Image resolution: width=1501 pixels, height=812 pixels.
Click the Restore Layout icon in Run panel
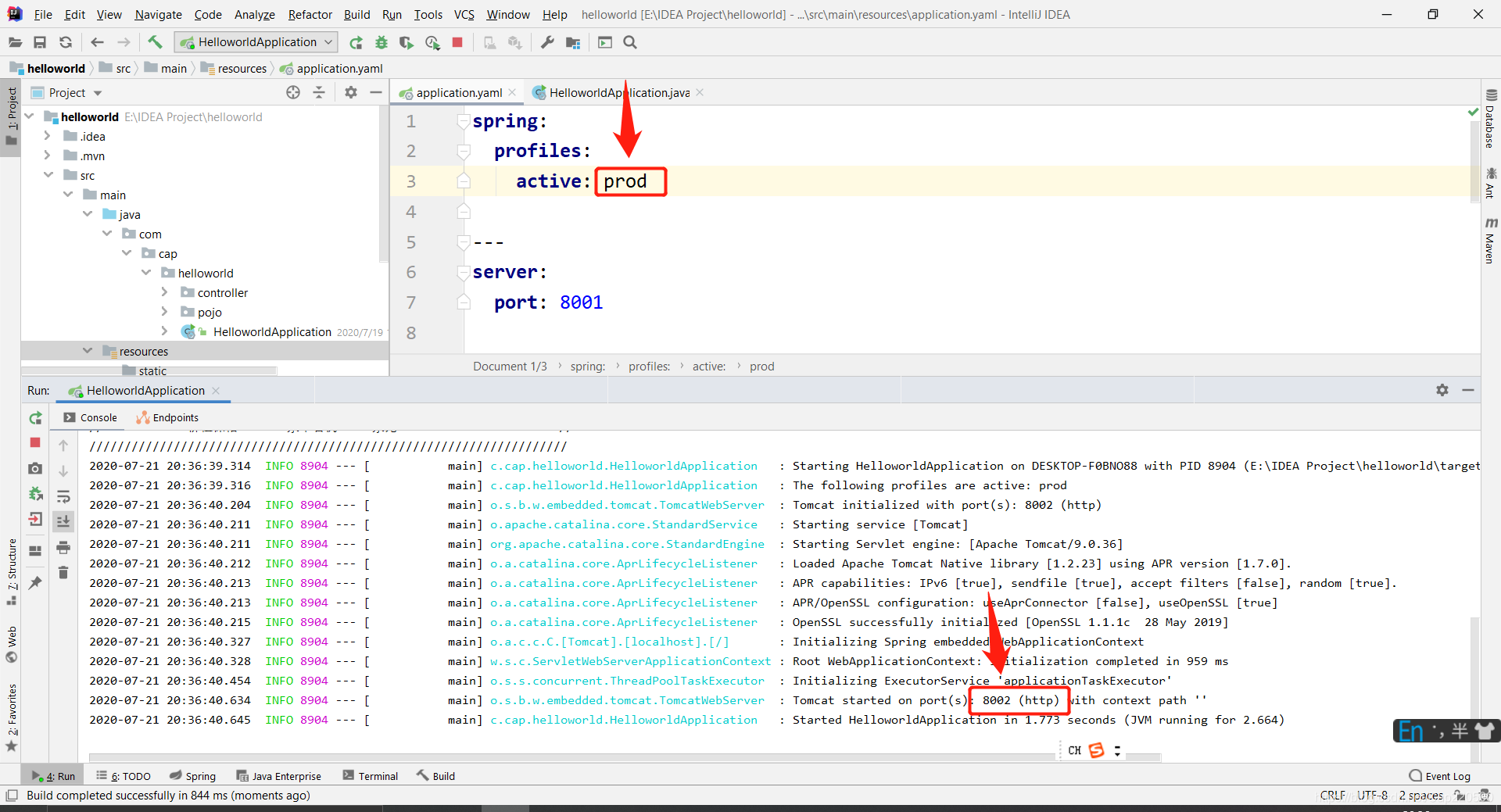tap(35, 551)
